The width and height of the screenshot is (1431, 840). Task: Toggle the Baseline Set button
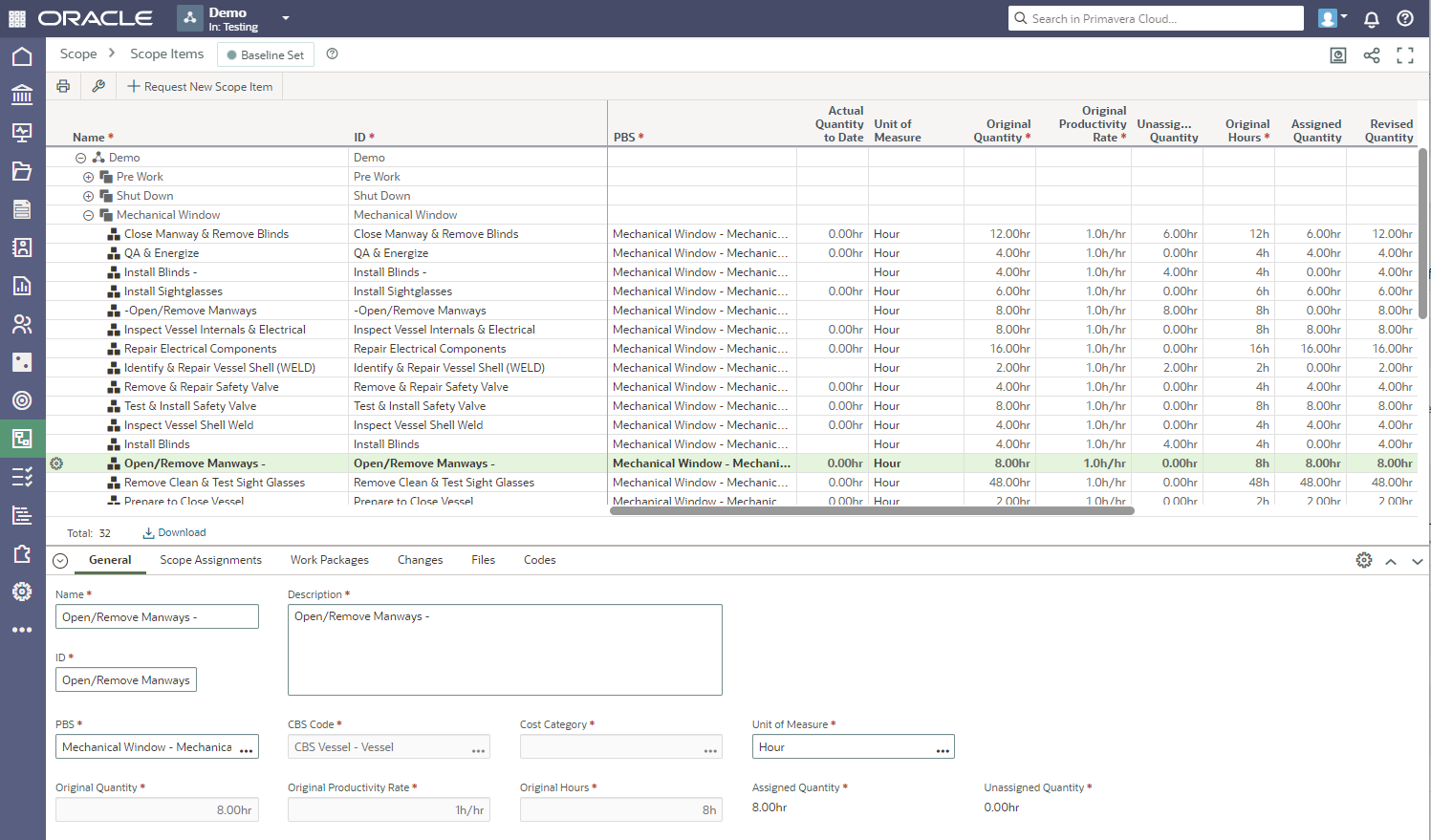point(266,54)
